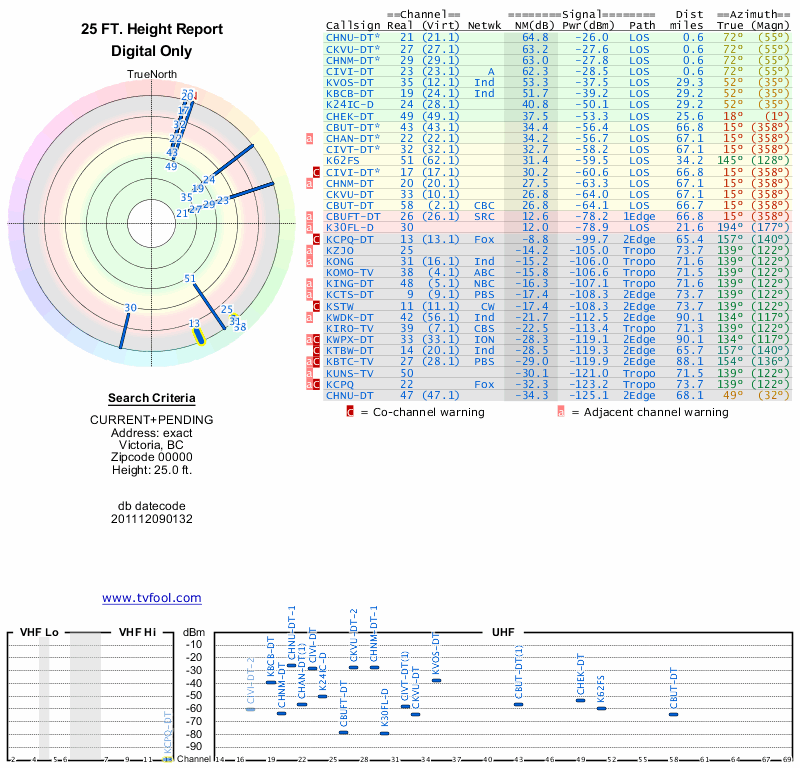Click red C icon in co-channel legend
Viewport: 800px width, 768px height.
[x=350, y=412]
